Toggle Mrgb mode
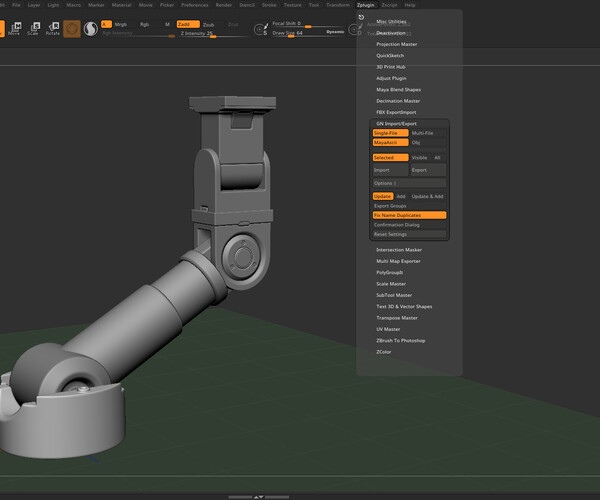This screenshot has height=500, width=600. (121, 24)
